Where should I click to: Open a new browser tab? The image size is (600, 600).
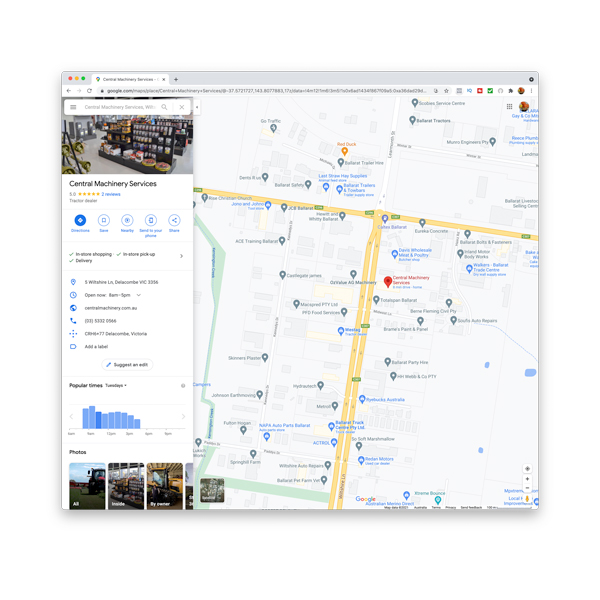(x=176, y=79)
